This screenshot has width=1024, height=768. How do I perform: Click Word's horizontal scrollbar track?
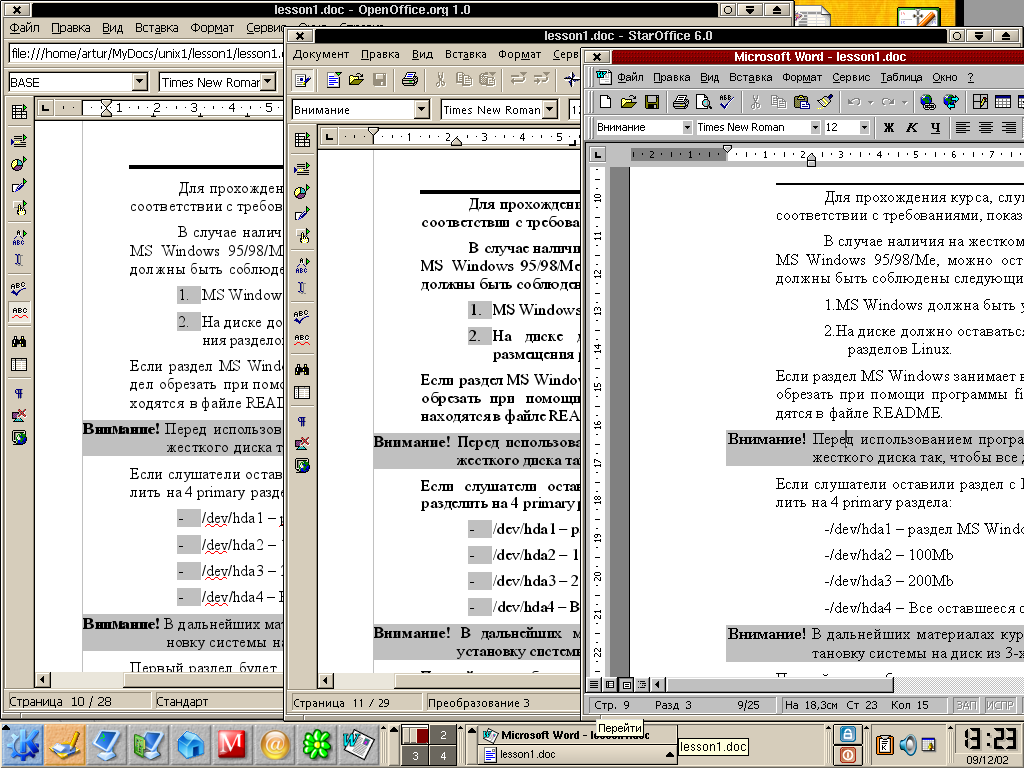pos(958,684)
